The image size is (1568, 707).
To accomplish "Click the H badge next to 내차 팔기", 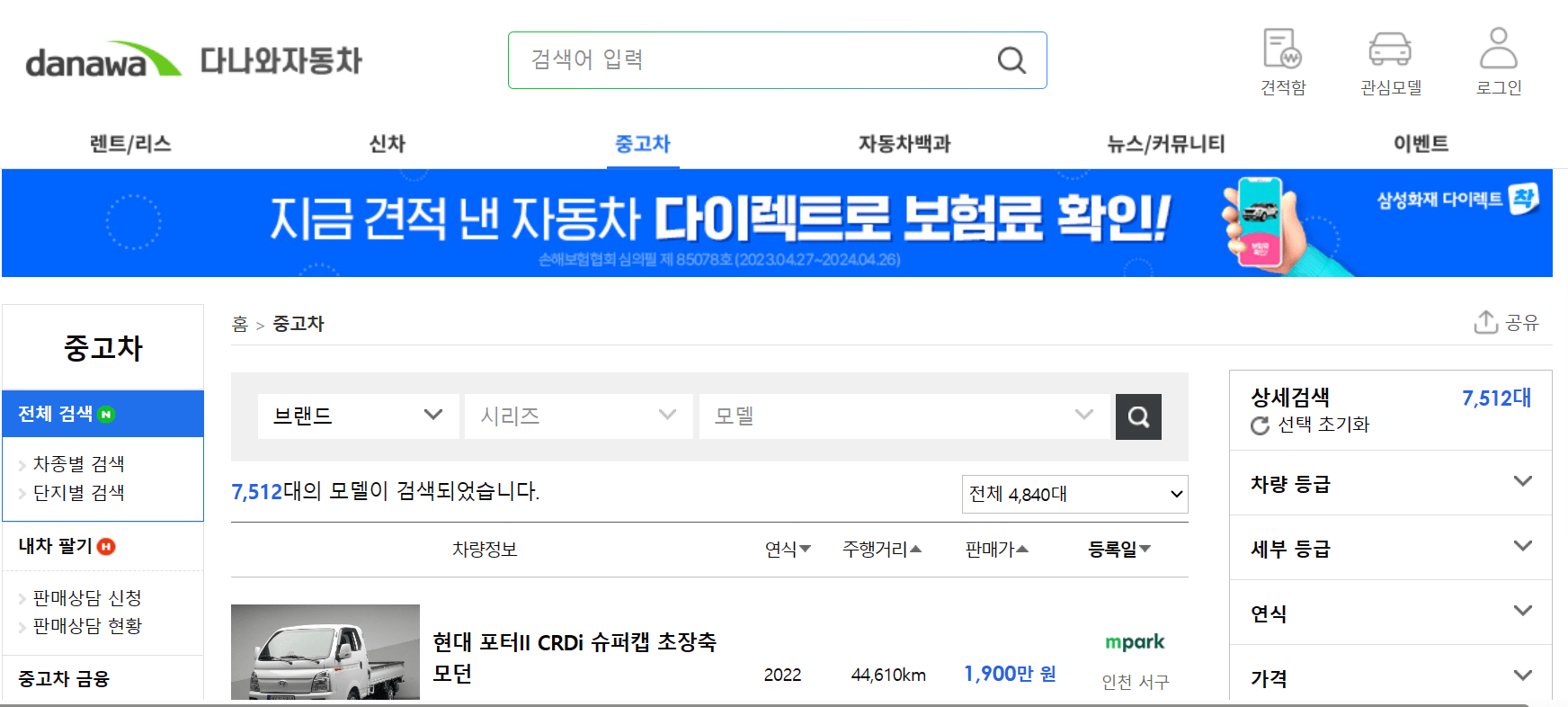I will click(x=106, y=547).
